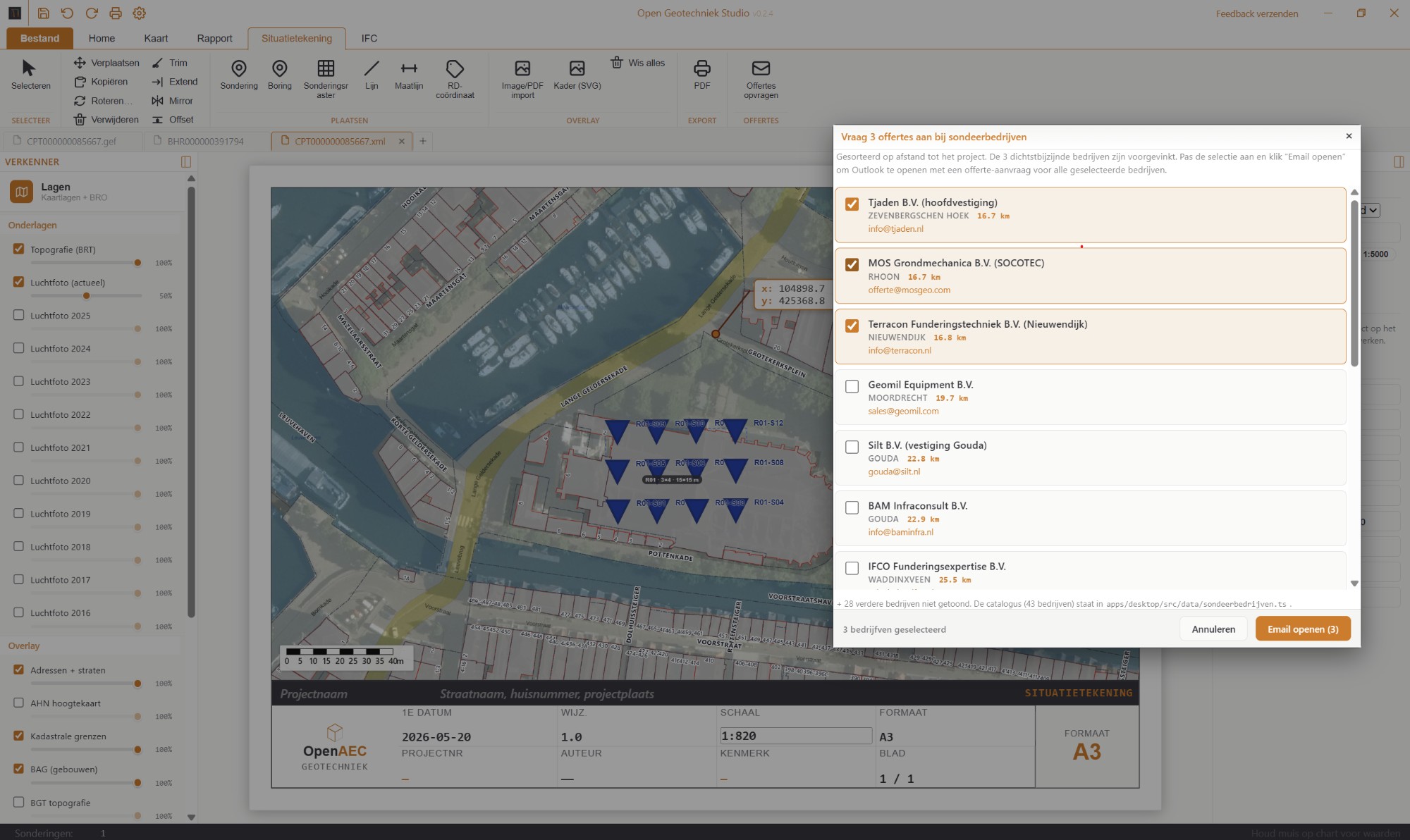
Task: Add a new document tab with plus
Action: [423, 141]
